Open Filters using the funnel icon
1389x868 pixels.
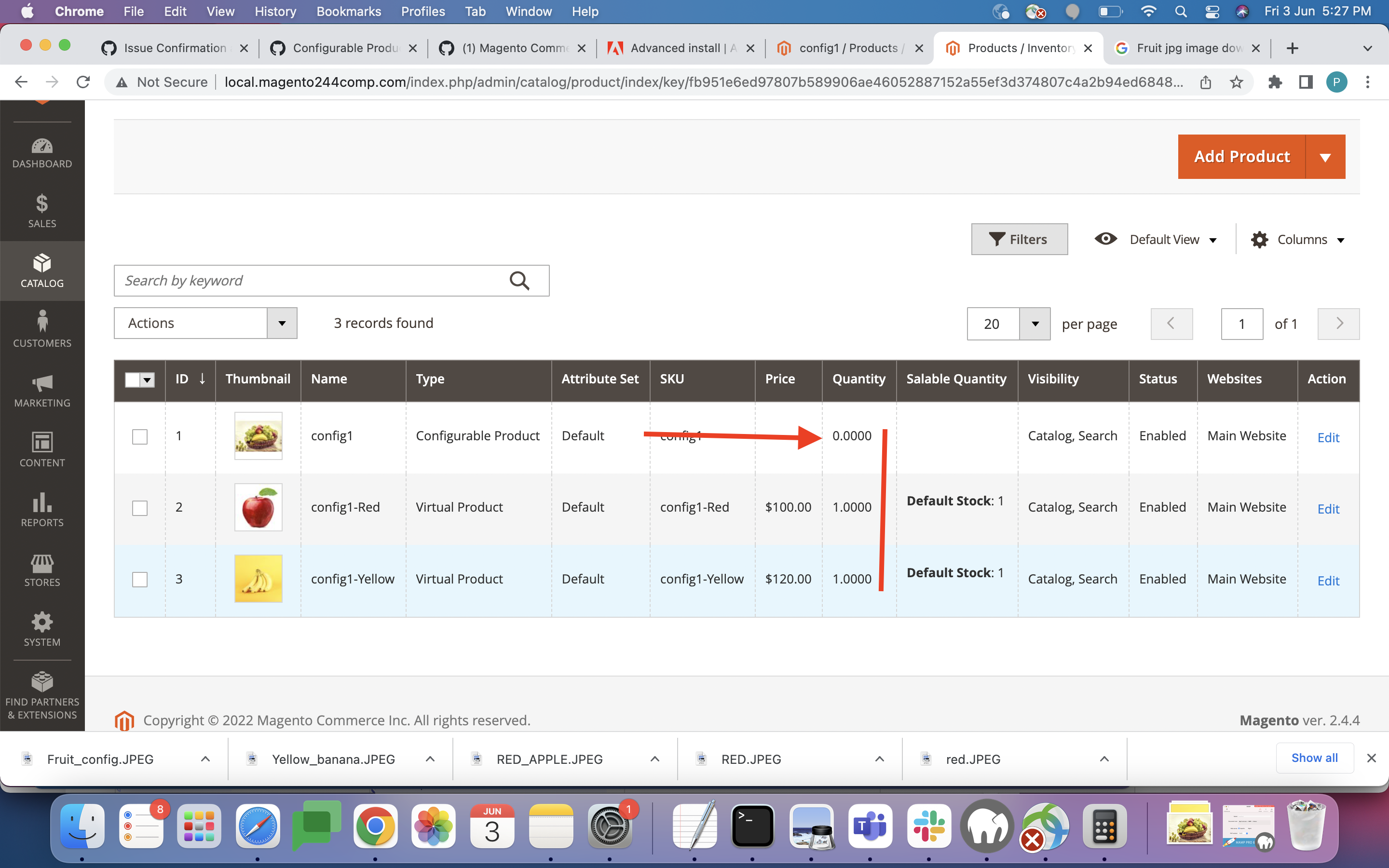(1020, 239)
